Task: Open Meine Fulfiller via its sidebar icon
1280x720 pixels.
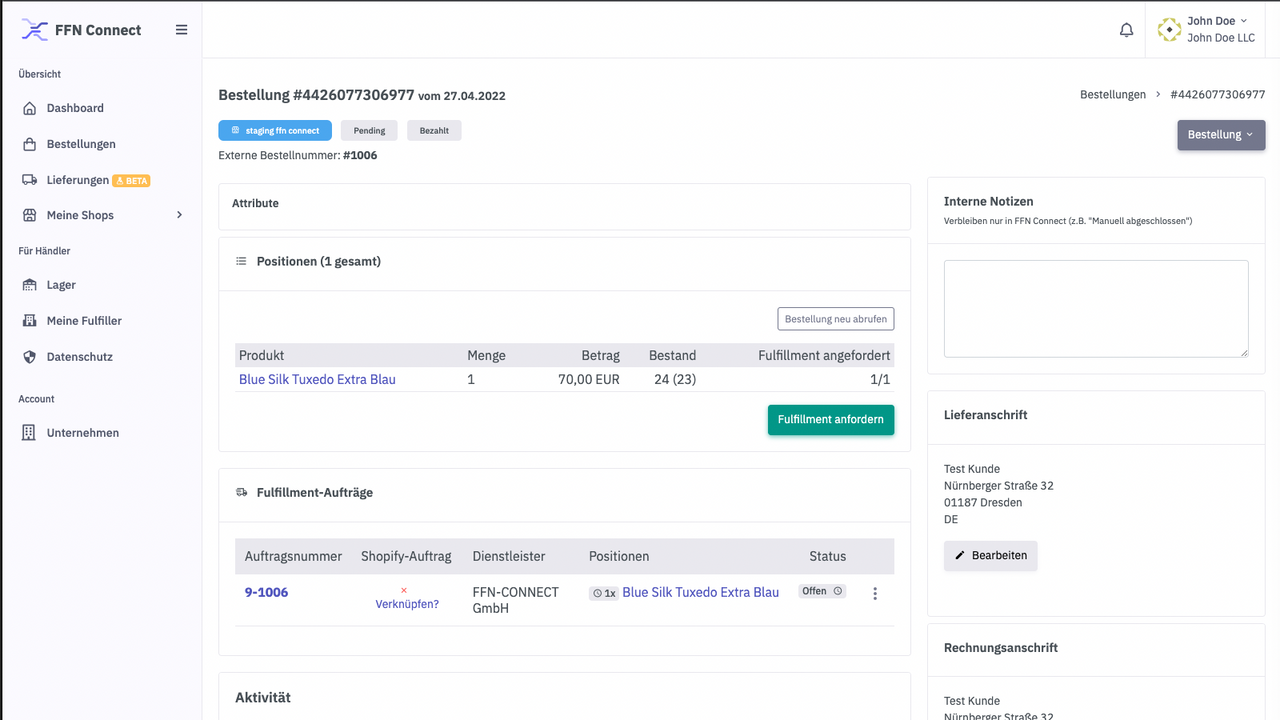Action: click(x=30, y=320)
